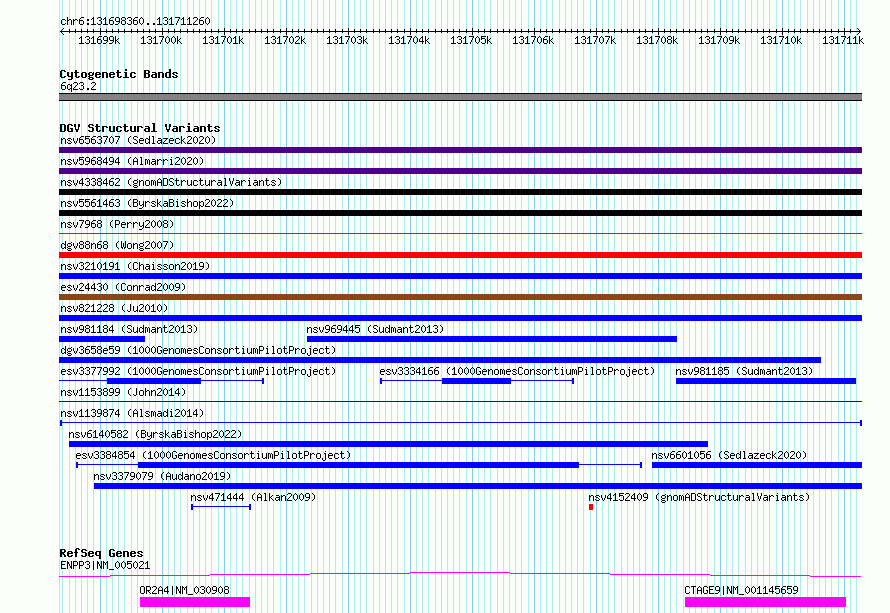Select the esv24430 (Conrad2009) label
This screenshot has height=613, width=890.
click(x=123, y=287)
